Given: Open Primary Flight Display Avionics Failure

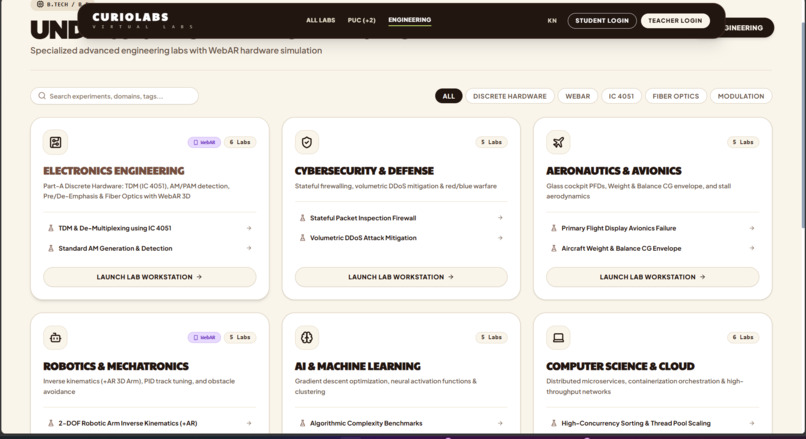Looking at the screenshot, I should (652, 228).
